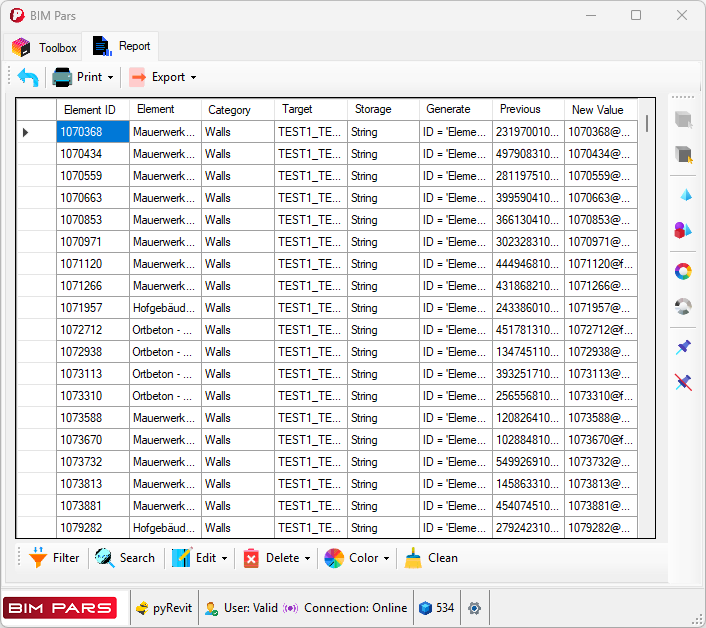Image resolution: width=706 pixels, height=628 pixels.
Task: Click the Connection: Online indicator
Action: point(345,608)
